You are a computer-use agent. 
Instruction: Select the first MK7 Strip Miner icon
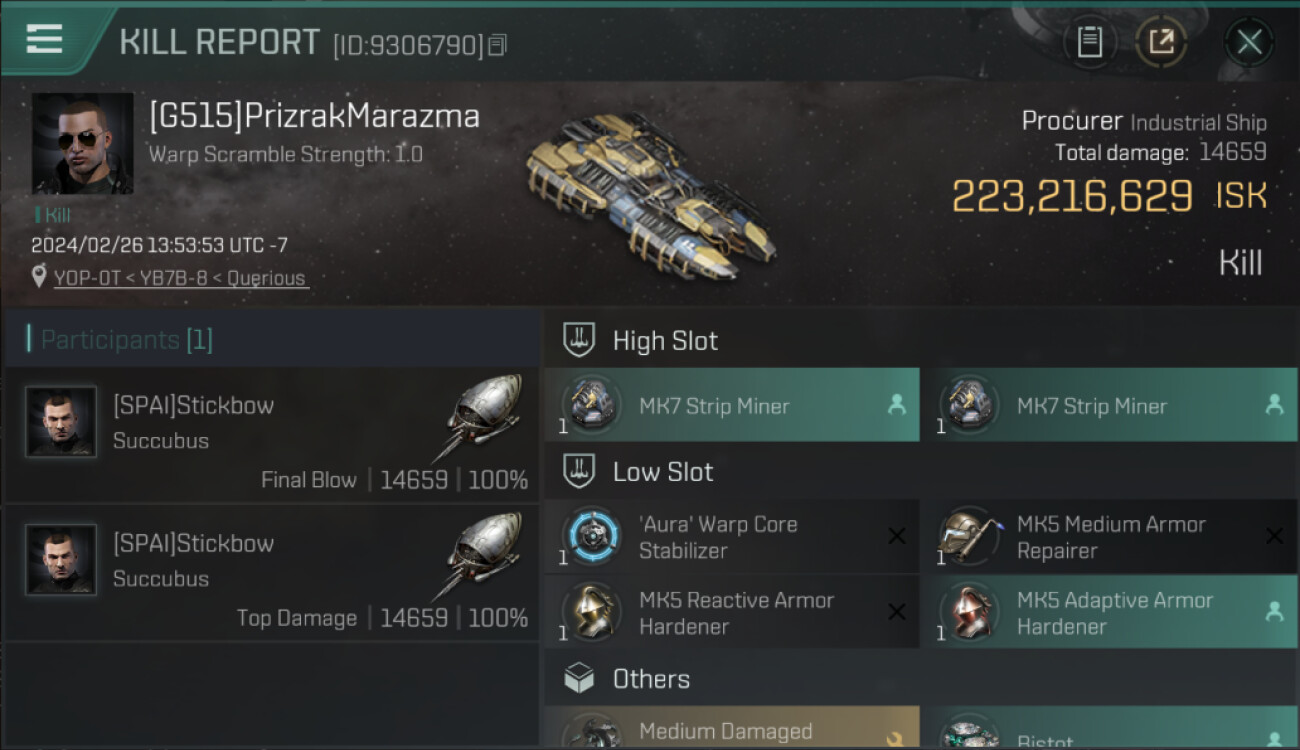pos(591,405)
